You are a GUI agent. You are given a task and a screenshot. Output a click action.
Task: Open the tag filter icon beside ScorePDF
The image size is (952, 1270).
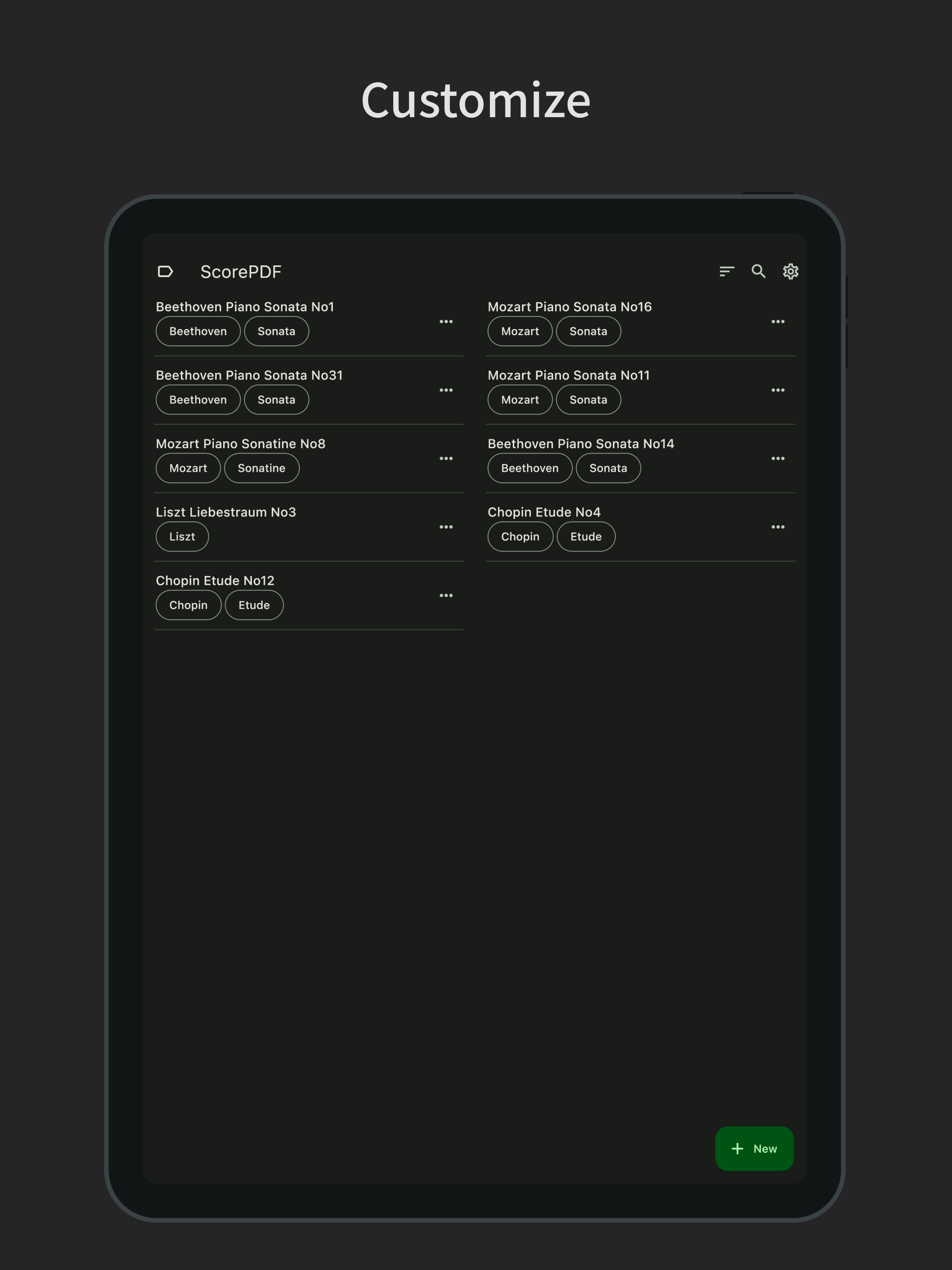click(x=165, y=271)
